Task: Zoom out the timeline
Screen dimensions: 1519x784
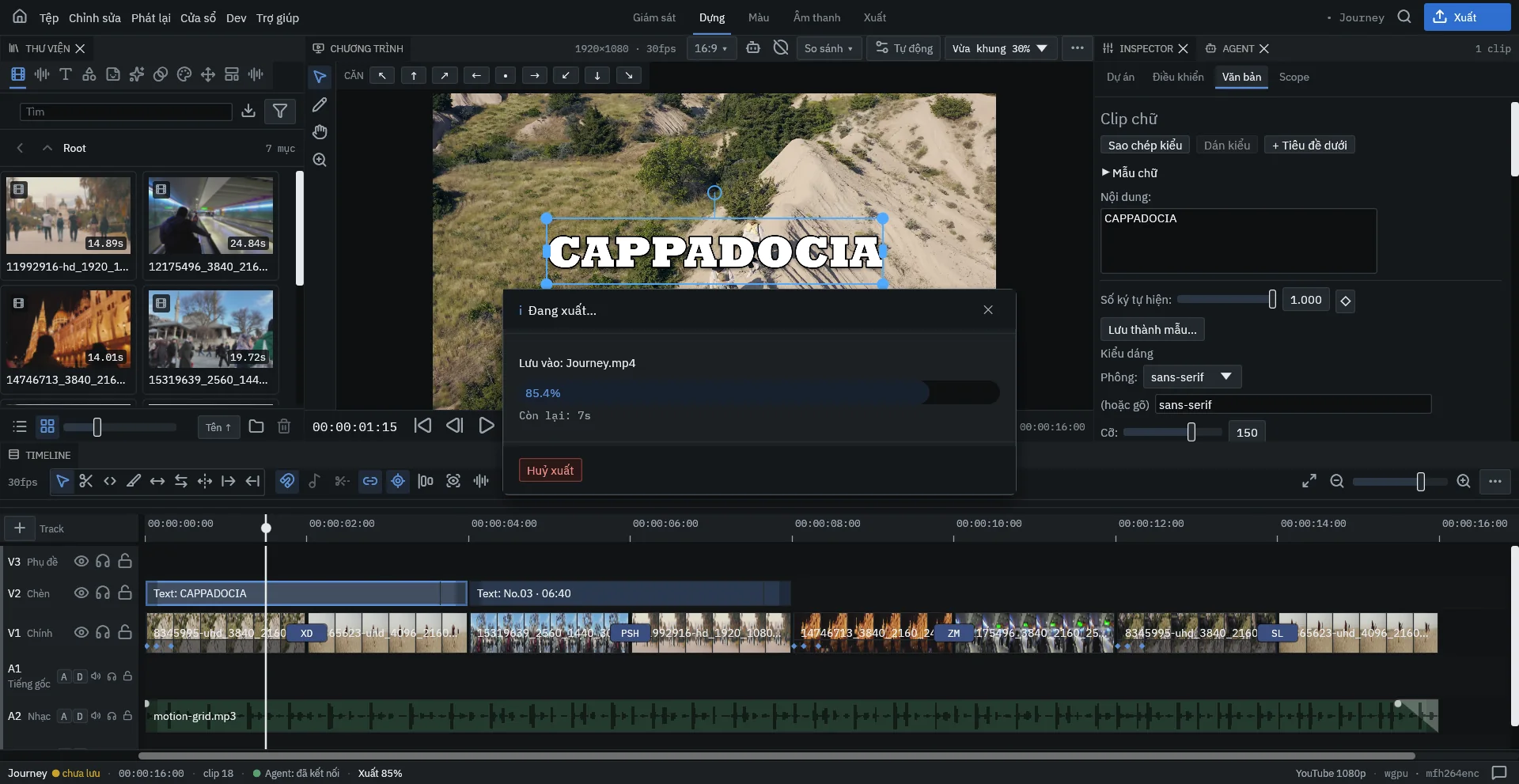Action: [1337, 481]
